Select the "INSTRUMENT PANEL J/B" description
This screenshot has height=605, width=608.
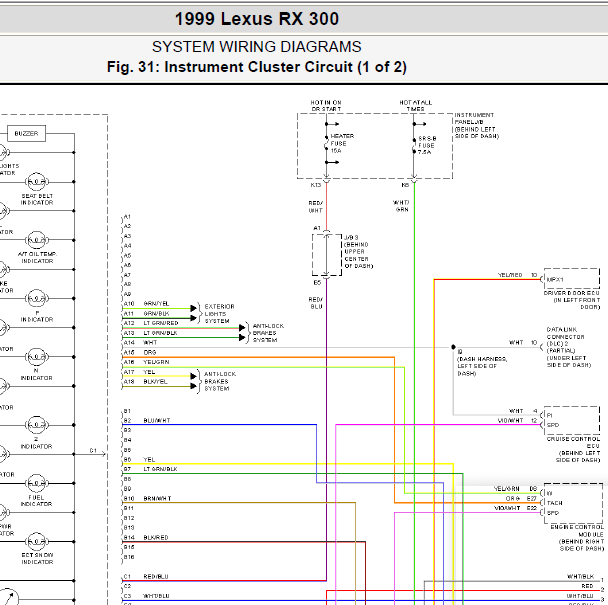tap(477, 126)
